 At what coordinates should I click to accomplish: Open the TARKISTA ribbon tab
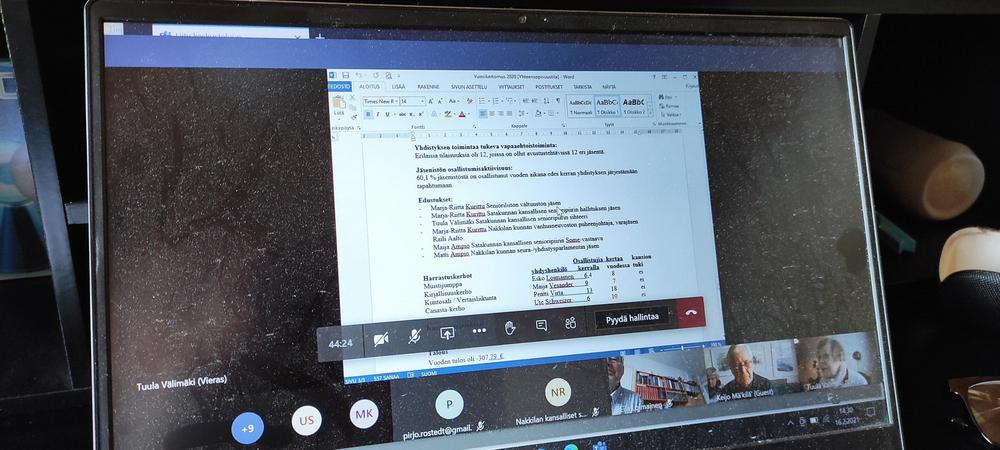click(x=582, y=87)
